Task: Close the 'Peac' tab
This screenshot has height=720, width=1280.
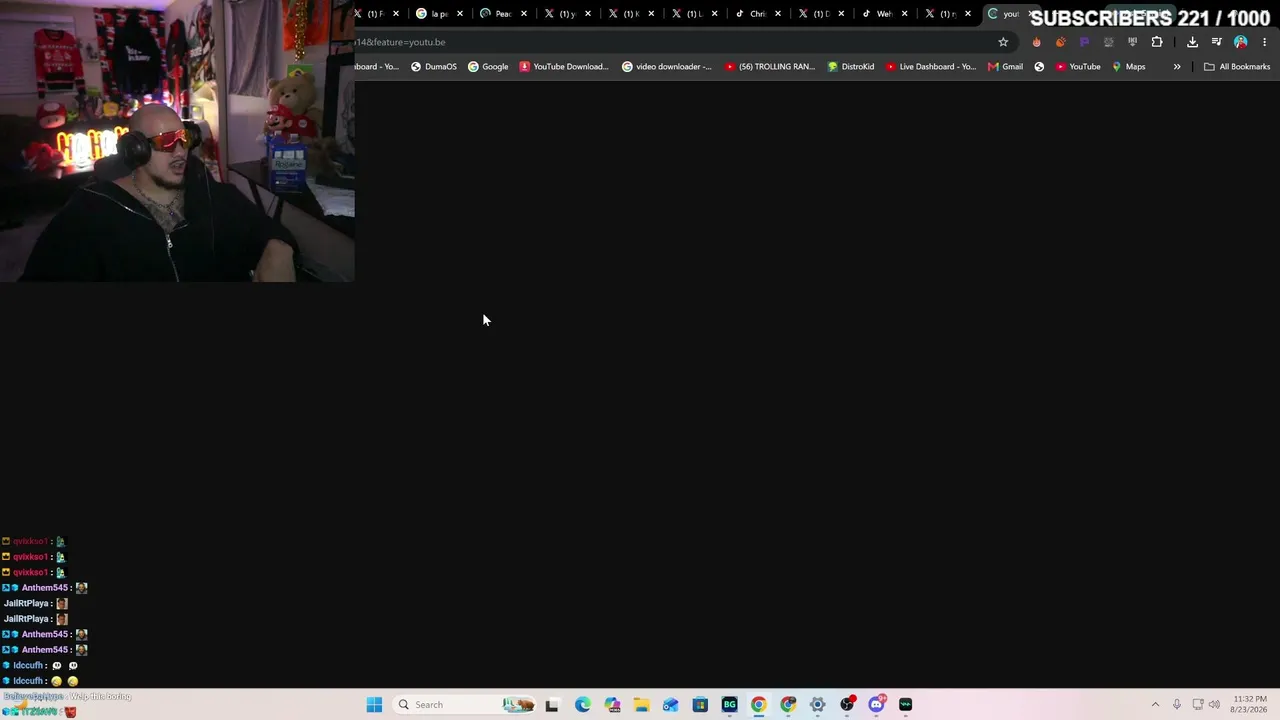Action: [x=524, y=14]
